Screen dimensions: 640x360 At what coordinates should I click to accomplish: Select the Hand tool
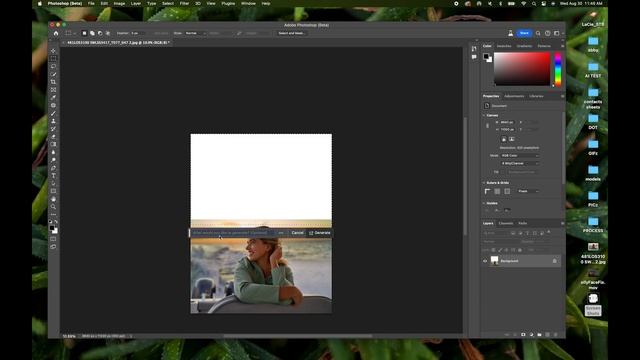pyautogui.click(x=53, y=199)
